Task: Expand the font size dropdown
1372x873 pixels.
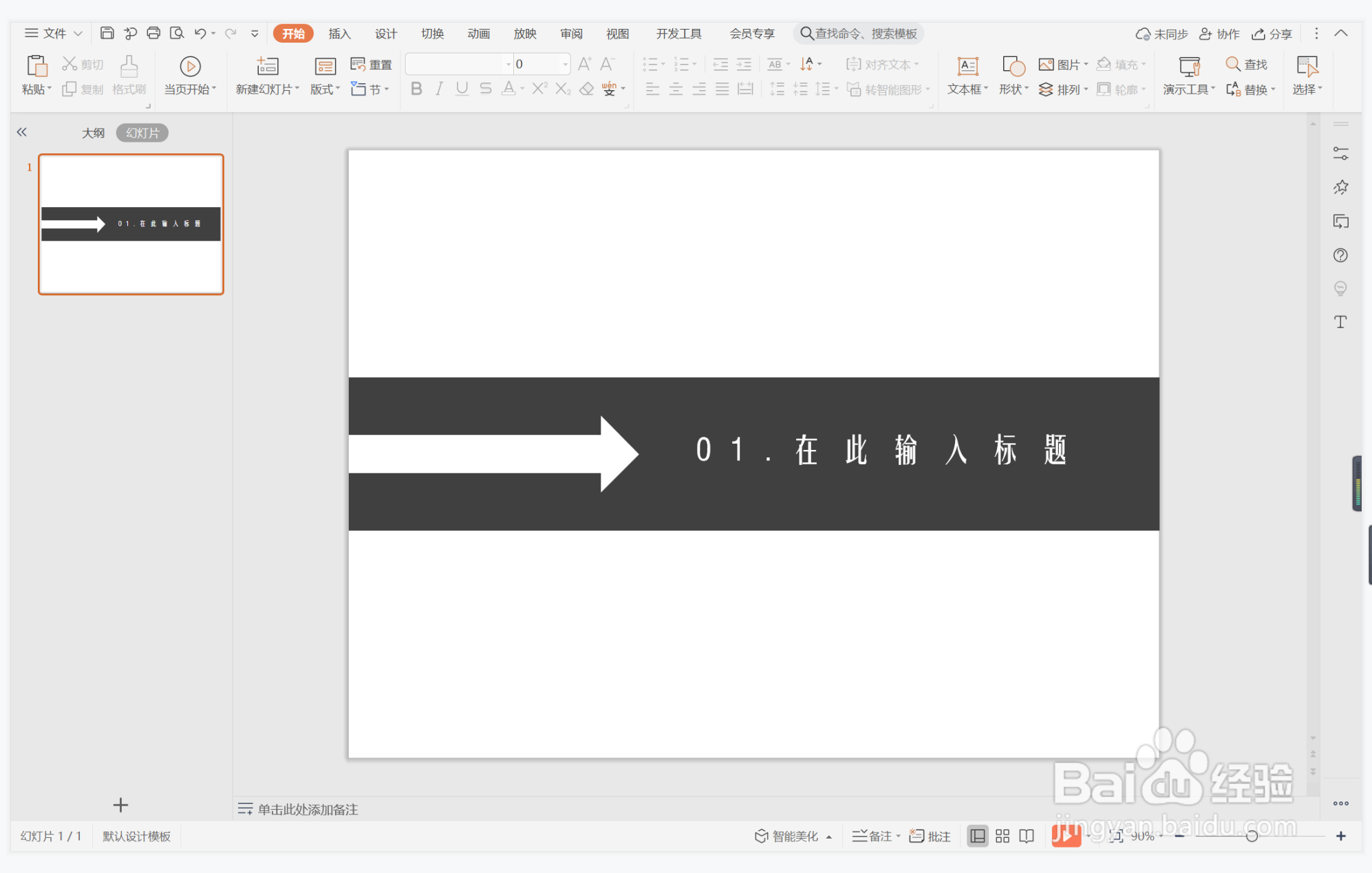Action: pyautogui.click(x=565, y=64)
